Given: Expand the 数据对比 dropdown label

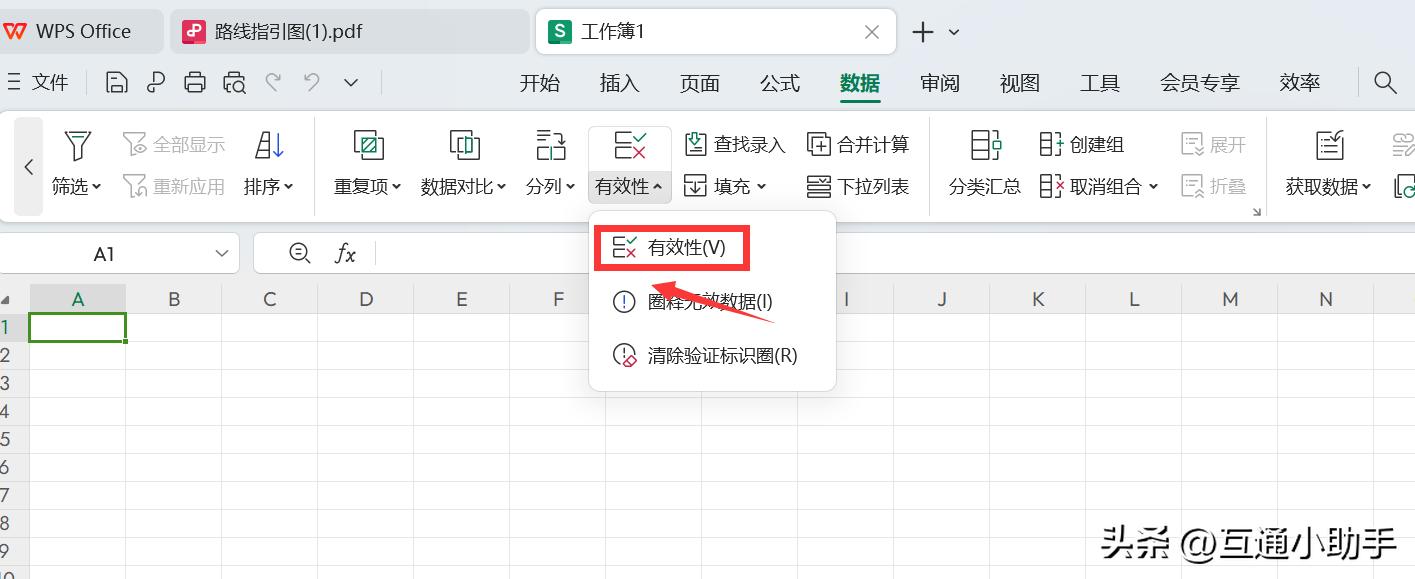Looking at the screenshot, I should click(x=464, y=186).
